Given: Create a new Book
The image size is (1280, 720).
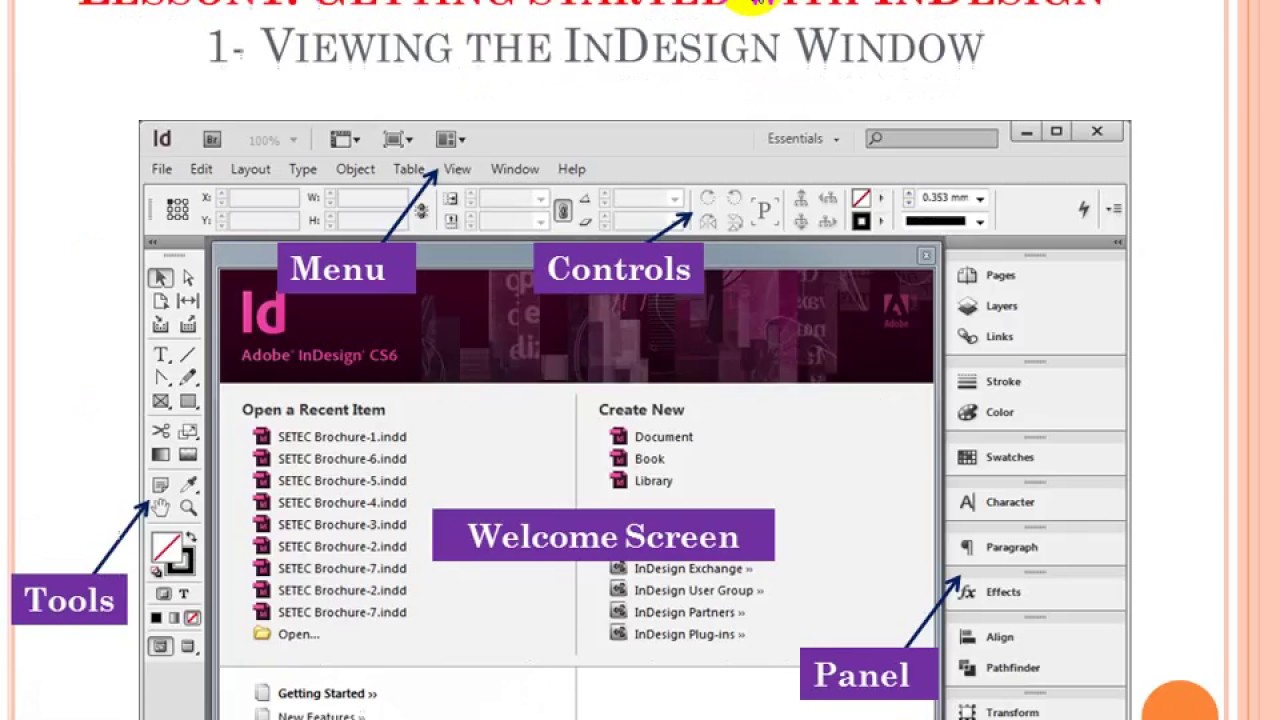Looking at the screenshot, I should pos(637,459).
